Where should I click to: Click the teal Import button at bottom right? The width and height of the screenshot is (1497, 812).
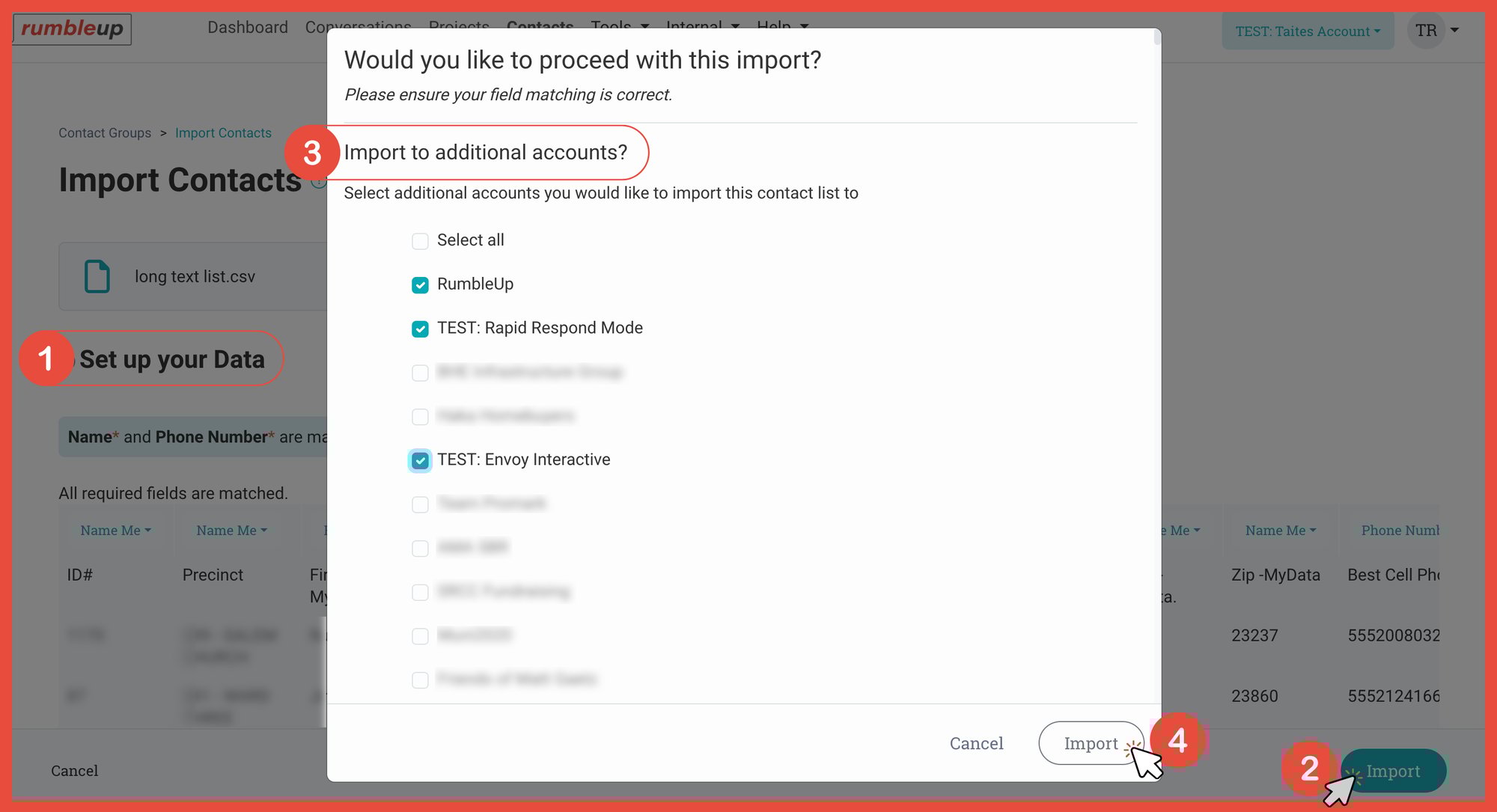pyautogui.click(x=1392, y=771)
